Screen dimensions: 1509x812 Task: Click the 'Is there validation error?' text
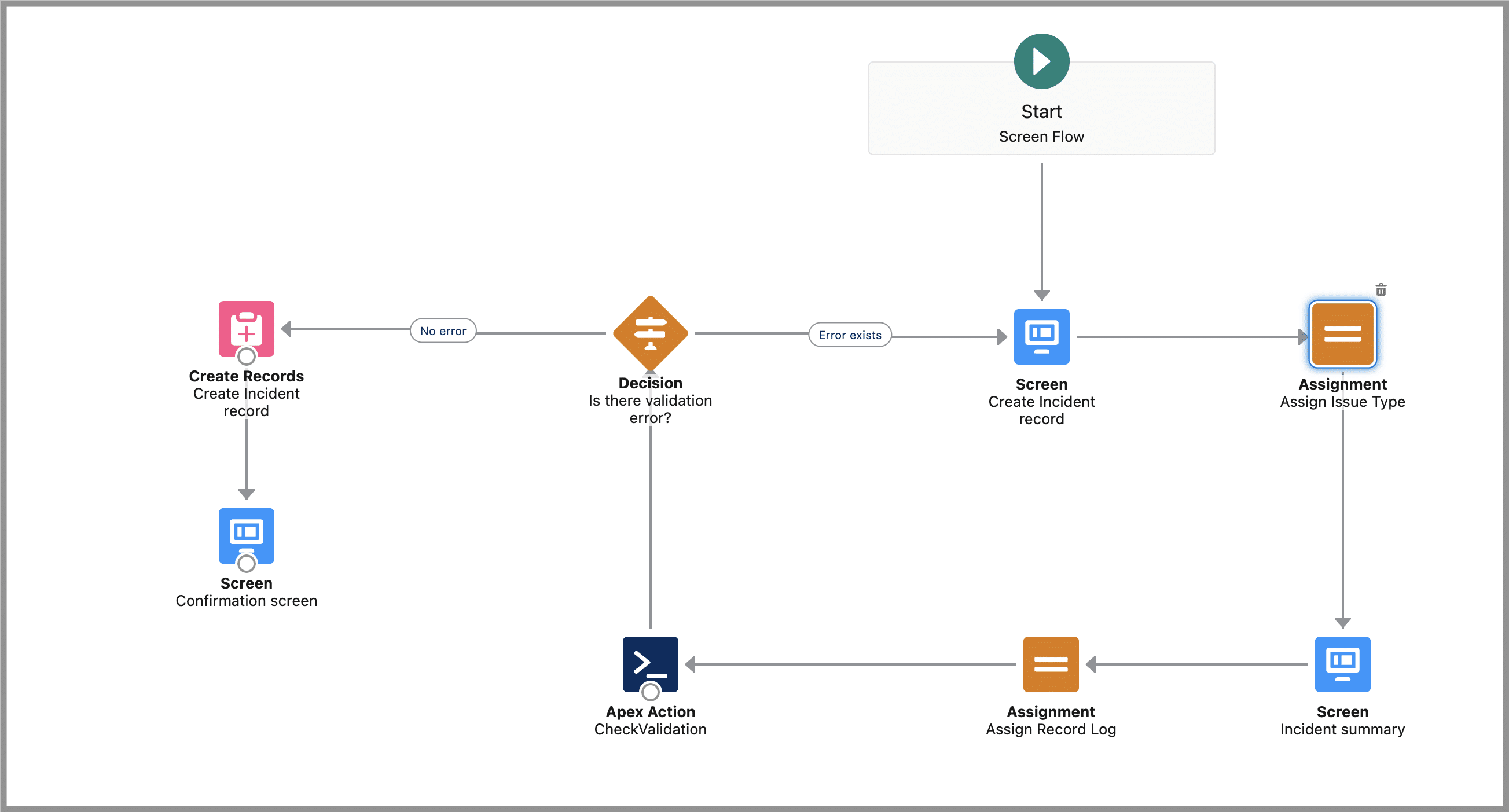tap(650, 409)
